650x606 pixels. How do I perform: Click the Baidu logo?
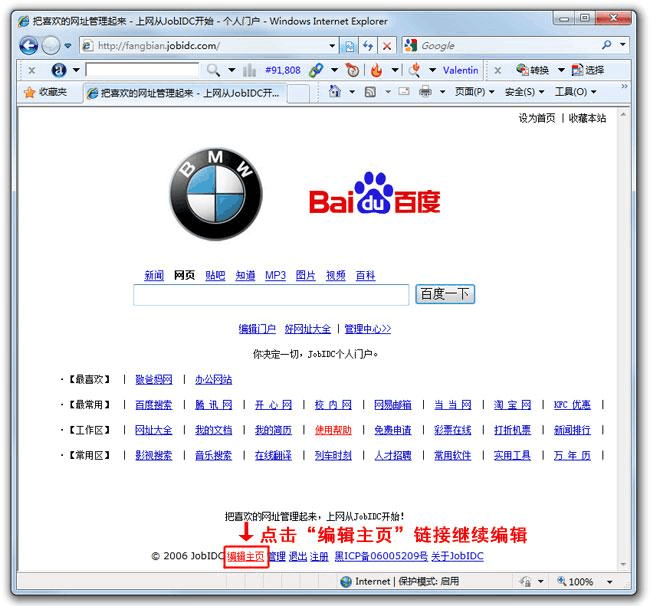[x=374, y=196]
